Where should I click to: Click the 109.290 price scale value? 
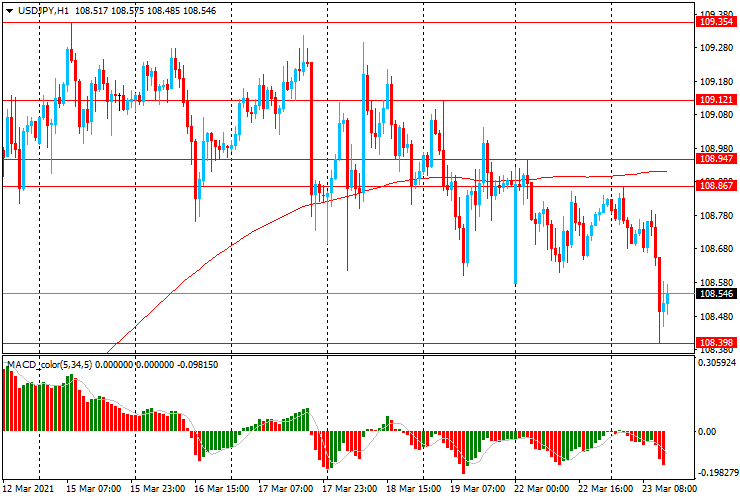click(714, 47)
